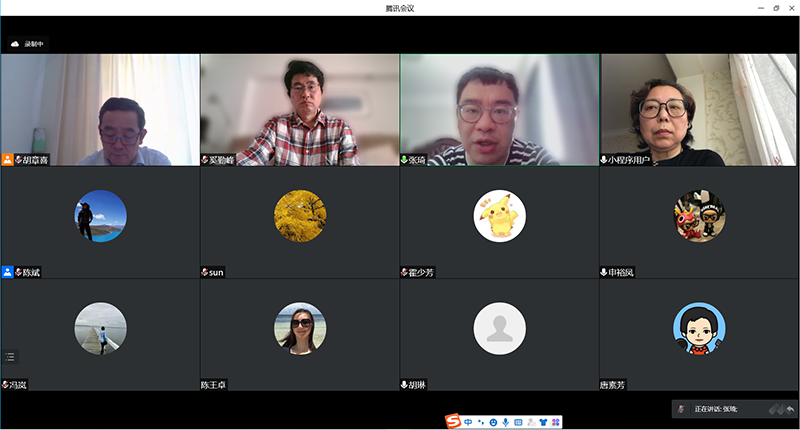
Task: Click the cloud recording status indicator
Action: (28, 44)
